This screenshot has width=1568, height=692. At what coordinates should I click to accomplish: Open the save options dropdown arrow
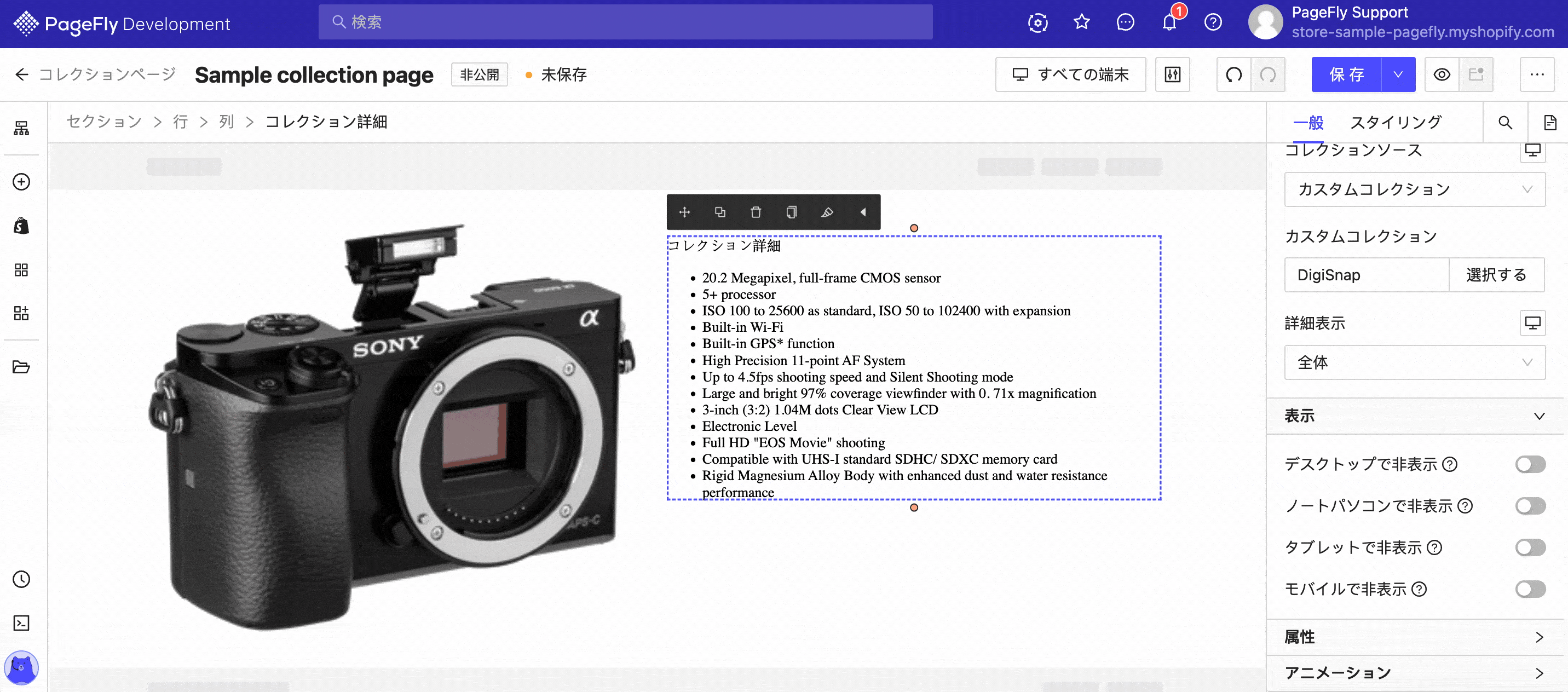pyautogui.click(x=1398, y=75)
